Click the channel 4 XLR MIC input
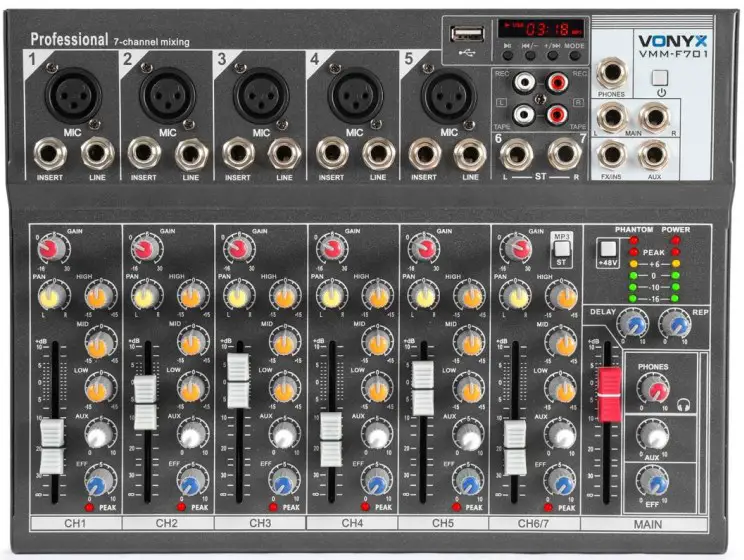Image resolution: width=744 pixels, height=560 pixels. tap(355, 95)
